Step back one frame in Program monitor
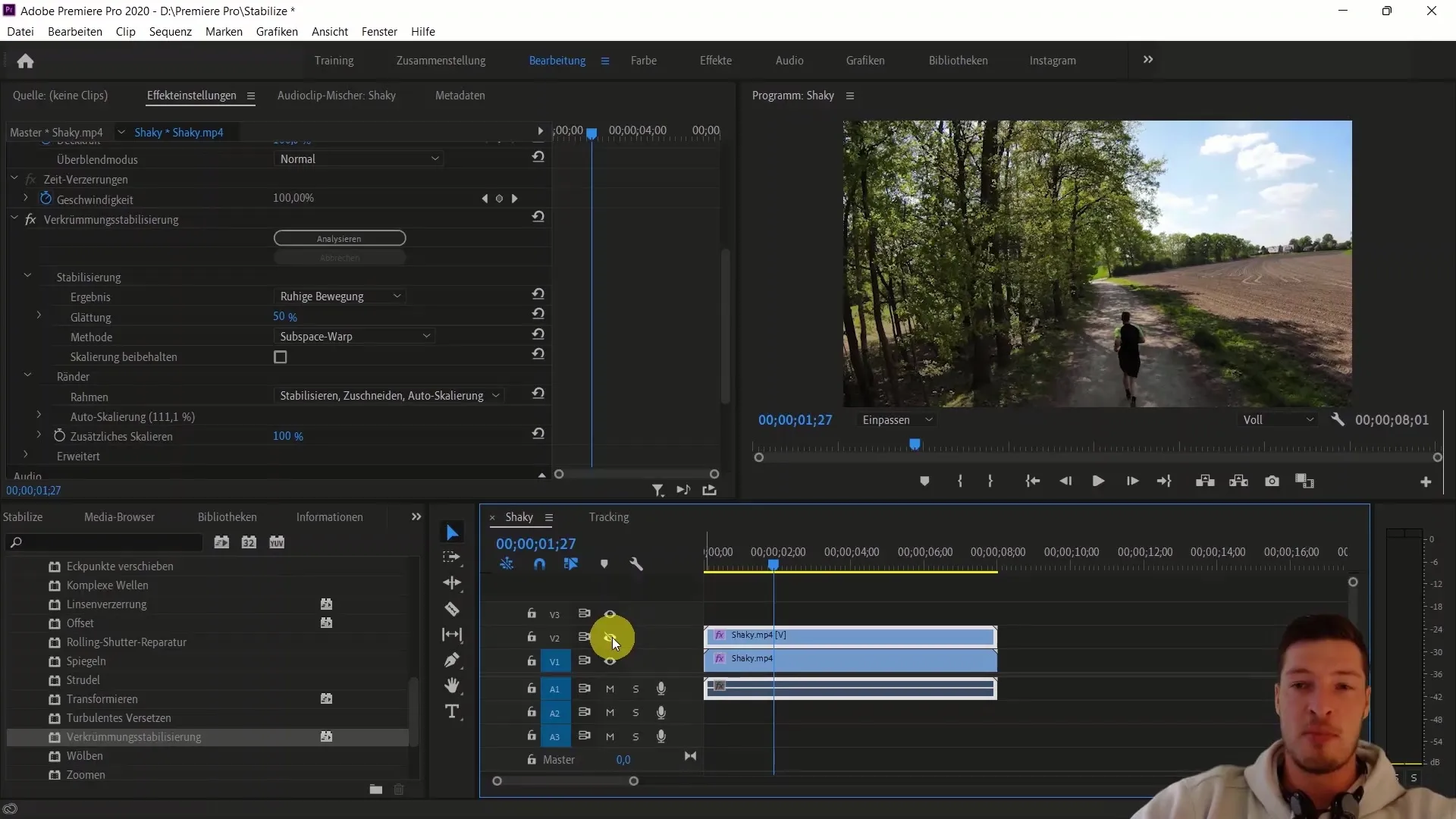Image resolution: width=1456 pixels, height=819 pixels. [x=1065, y=481]
